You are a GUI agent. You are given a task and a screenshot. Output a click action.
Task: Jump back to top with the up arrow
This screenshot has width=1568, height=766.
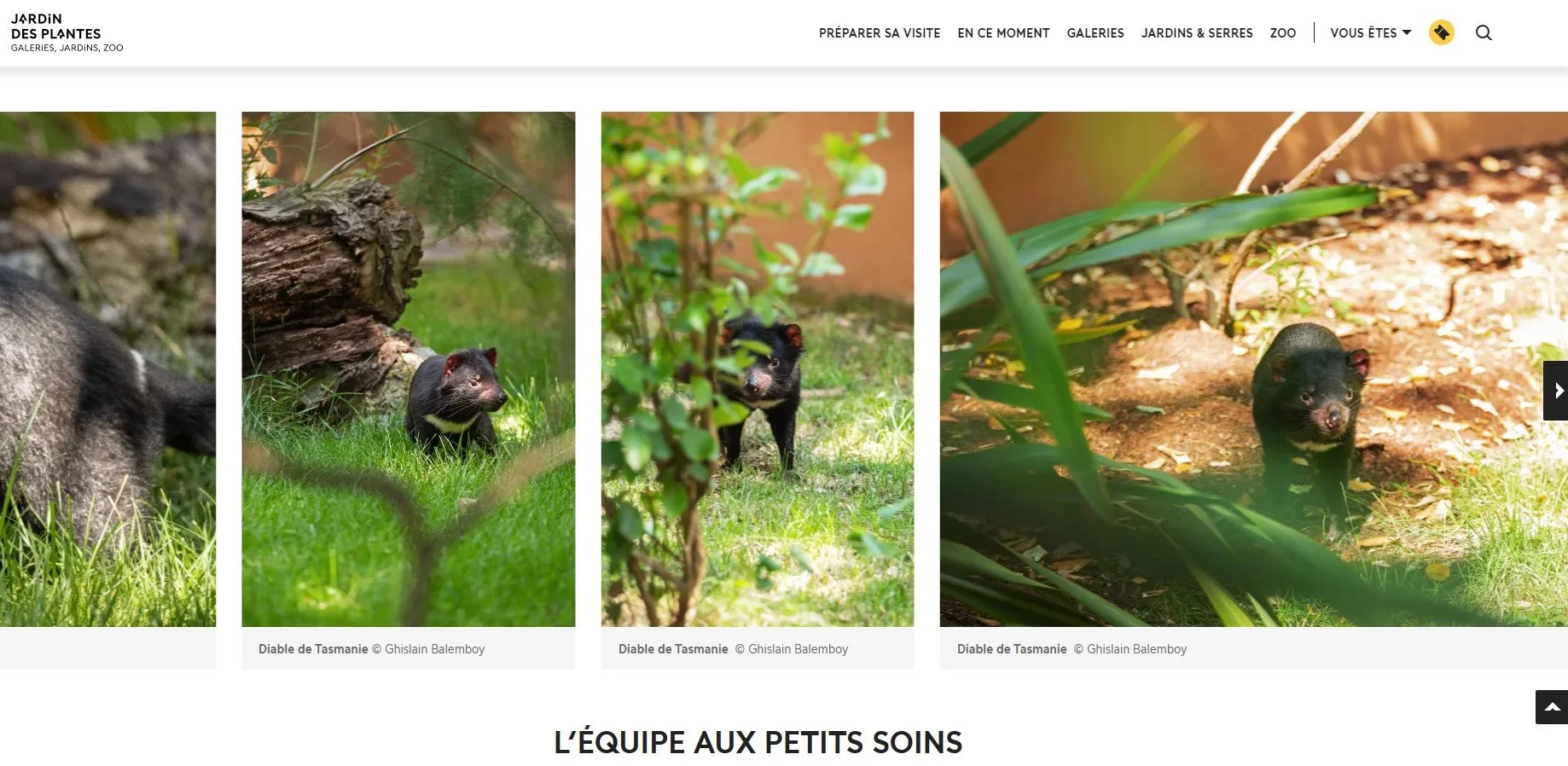click(1552, 707)
